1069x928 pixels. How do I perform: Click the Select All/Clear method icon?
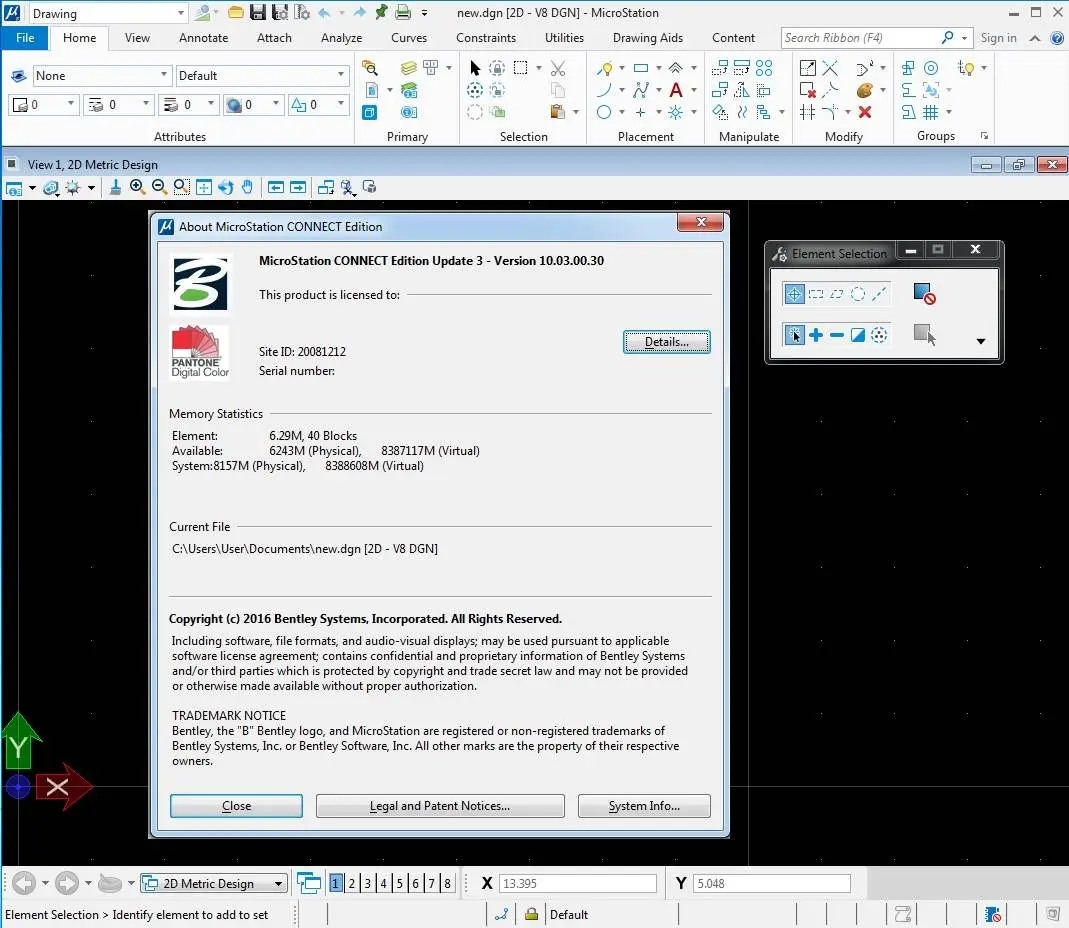click(879, 335)
